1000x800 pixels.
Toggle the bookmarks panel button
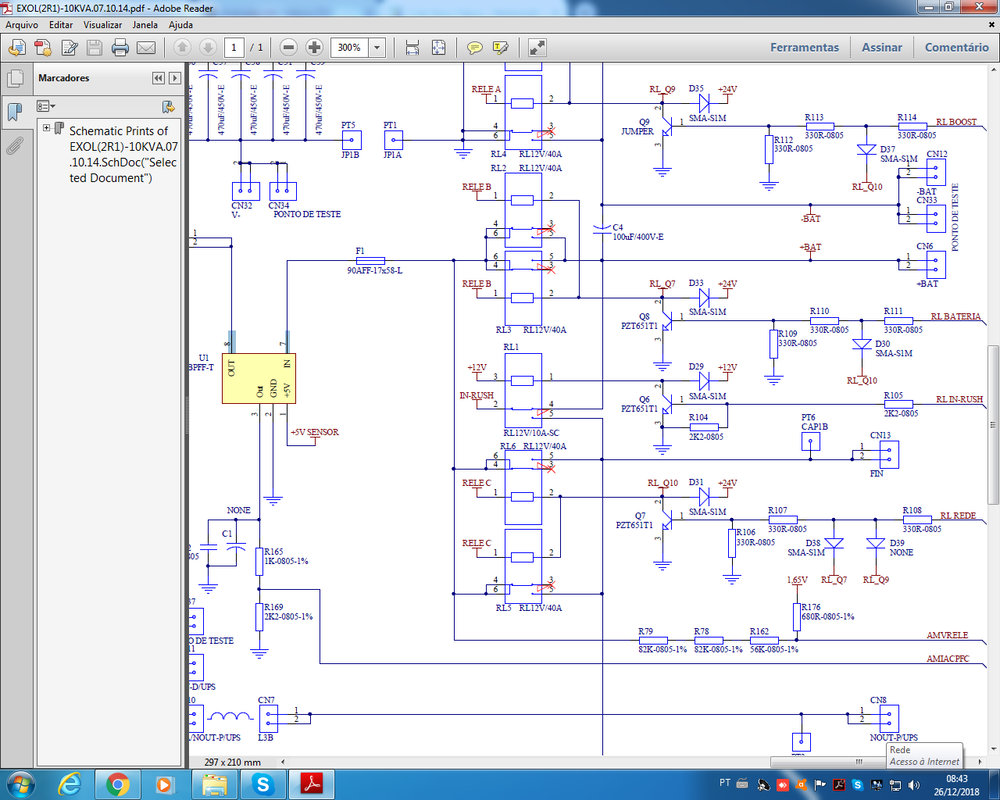14,112
